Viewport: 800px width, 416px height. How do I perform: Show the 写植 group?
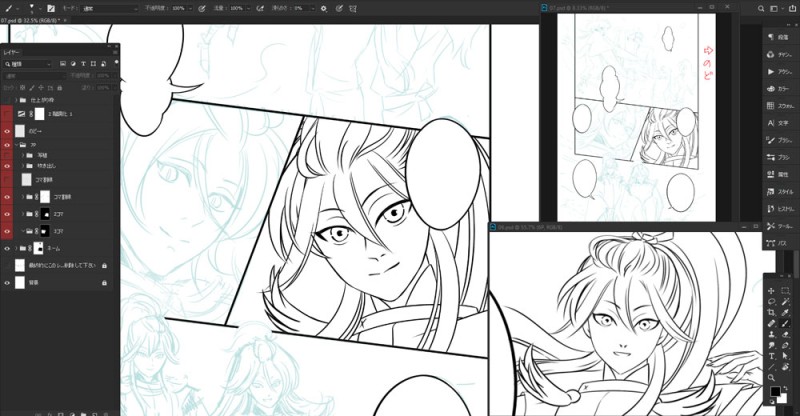pos(7,155)
